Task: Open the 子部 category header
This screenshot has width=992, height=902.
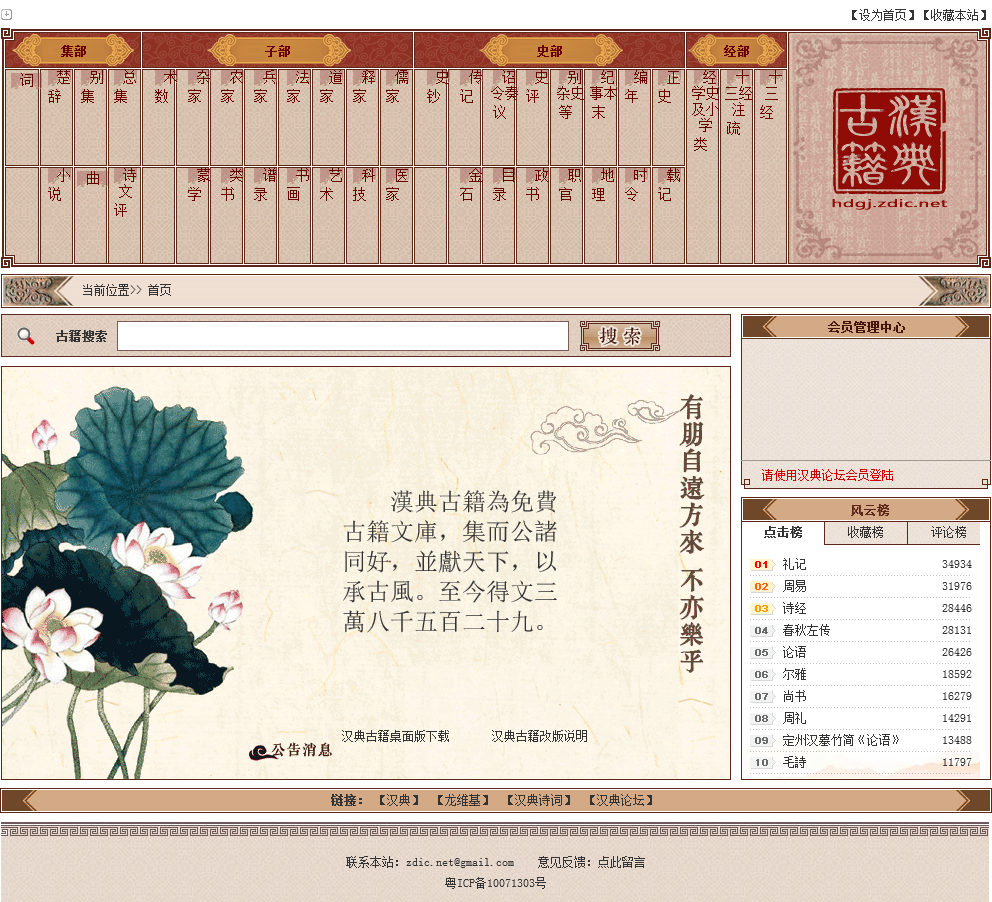Action: (x=278, y=51)
